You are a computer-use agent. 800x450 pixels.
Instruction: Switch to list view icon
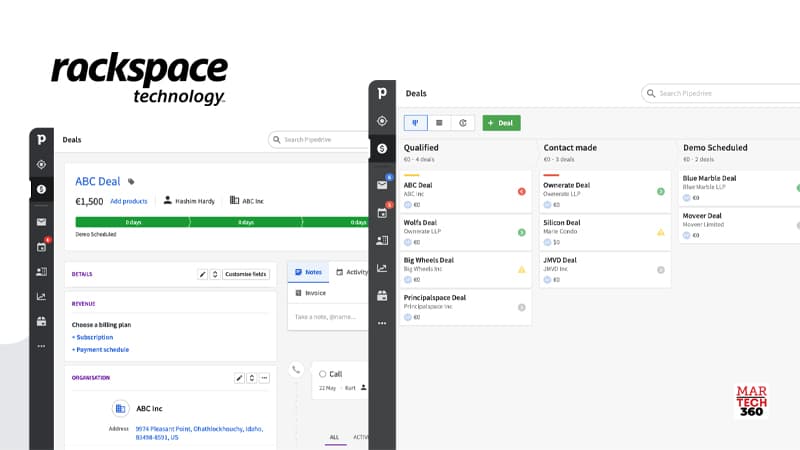click(x=439, y=123)
